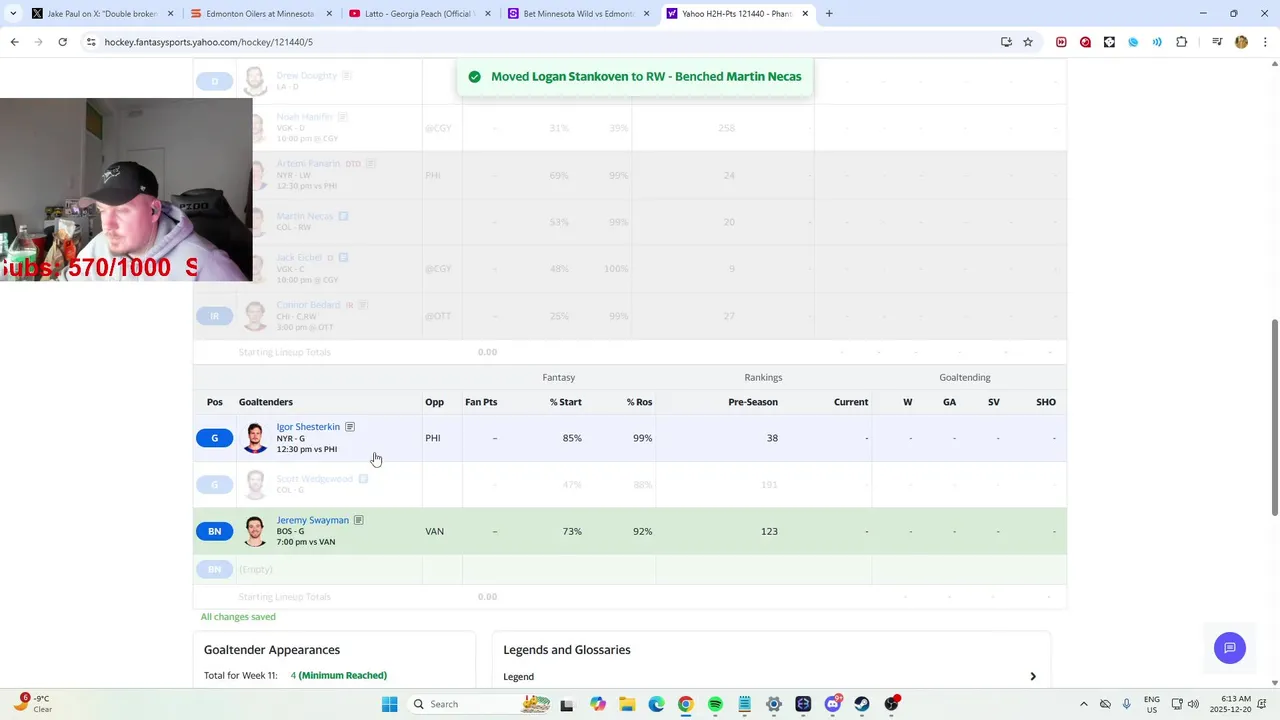Open Jeremy Swayman's player note icon
The image size is (1280, 720).
[x=358, y=520]
